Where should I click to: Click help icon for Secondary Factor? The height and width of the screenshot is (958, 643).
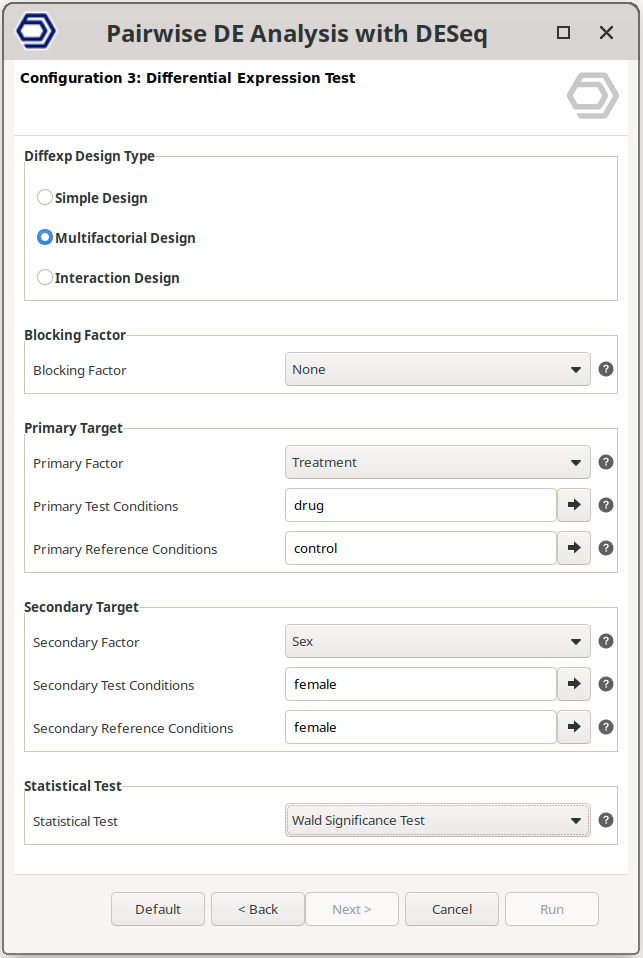tap(606, 641)
